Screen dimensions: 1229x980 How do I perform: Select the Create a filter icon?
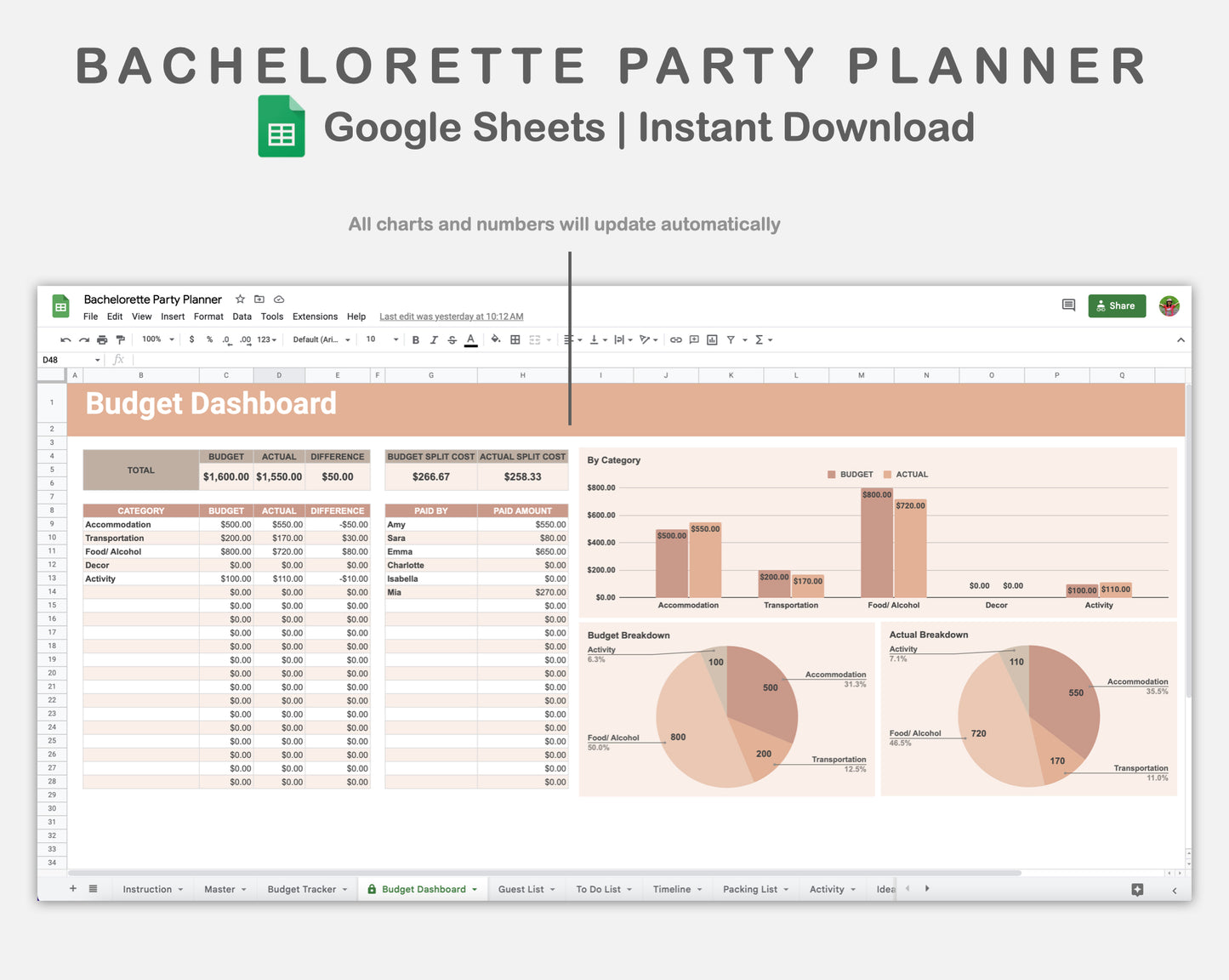[x=730, y=339]
